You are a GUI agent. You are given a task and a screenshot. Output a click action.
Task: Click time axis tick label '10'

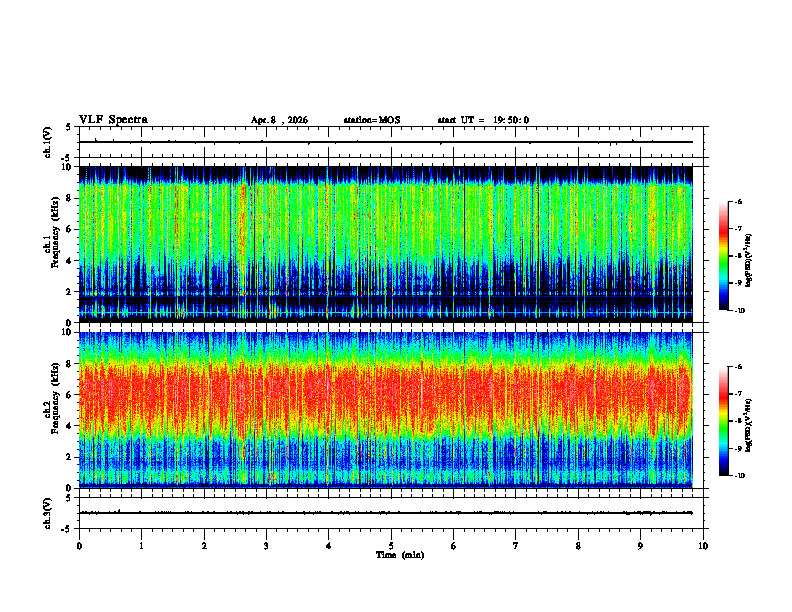(x=703, y=546)
